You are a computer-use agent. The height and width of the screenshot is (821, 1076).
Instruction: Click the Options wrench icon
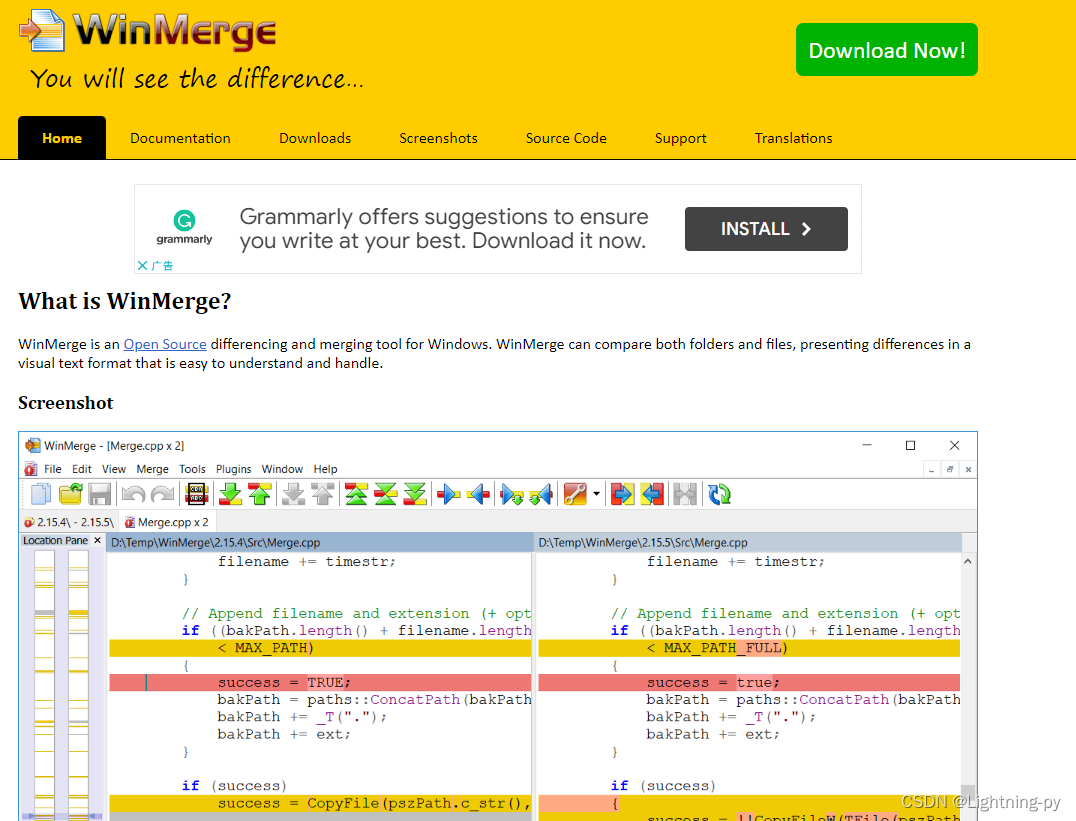575,494
